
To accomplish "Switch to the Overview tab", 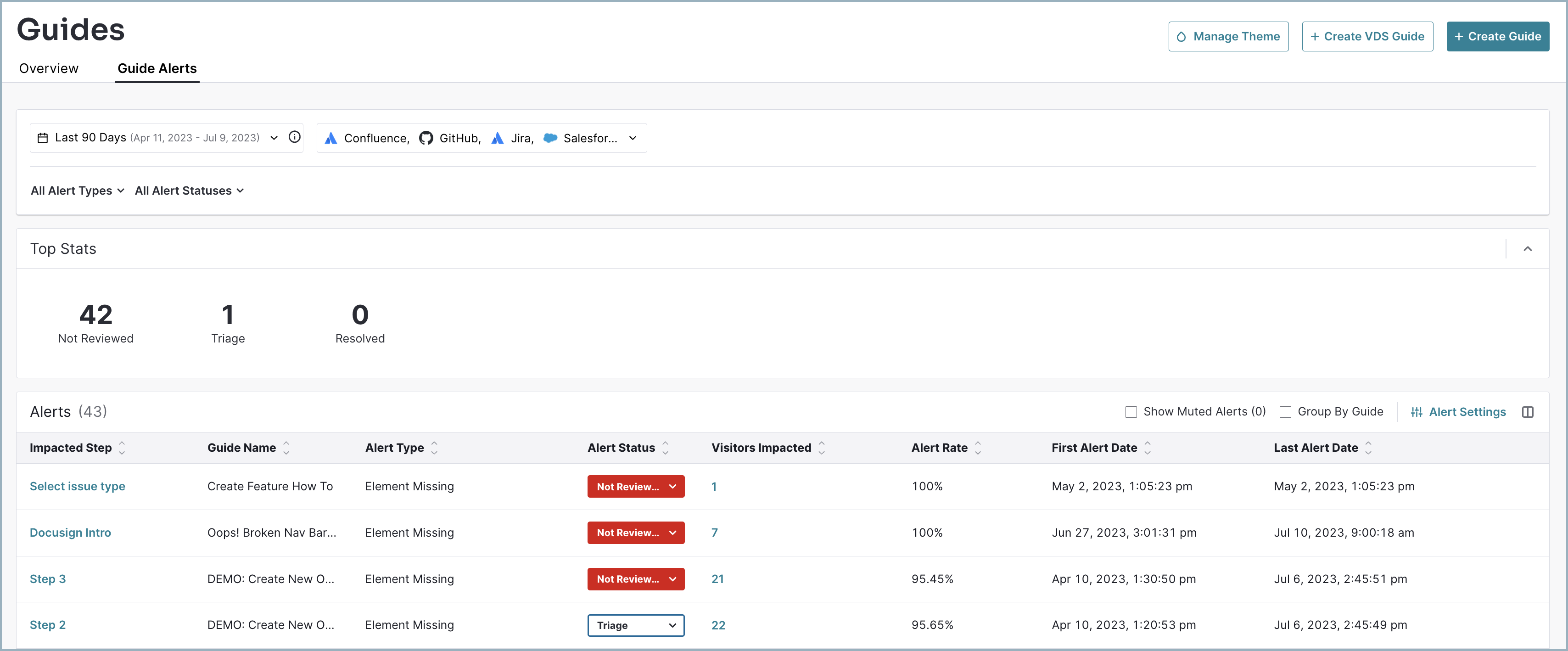I will [x=49, y=68].
